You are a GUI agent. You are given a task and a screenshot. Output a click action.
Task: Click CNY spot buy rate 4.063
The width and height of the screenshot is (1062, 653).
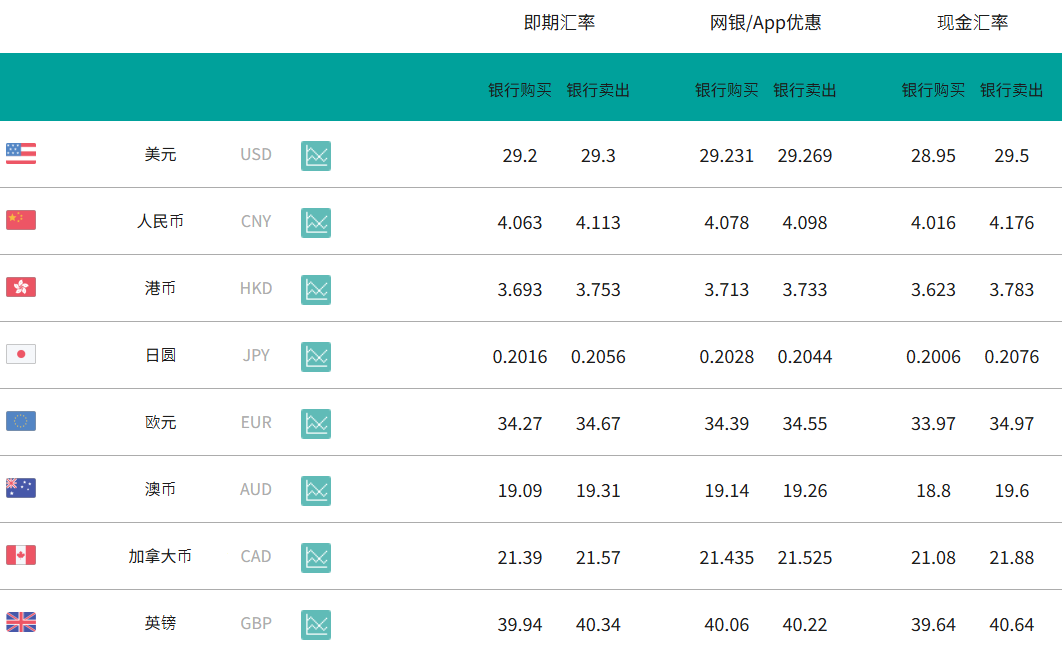coord(519,223)
